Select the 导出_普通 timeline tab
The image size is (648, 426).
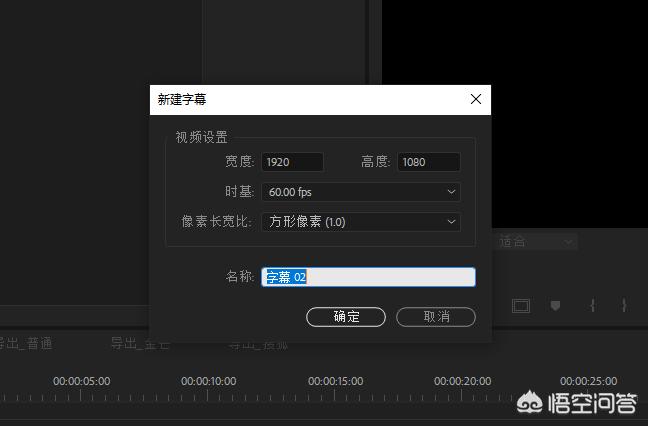click(26, 343)
